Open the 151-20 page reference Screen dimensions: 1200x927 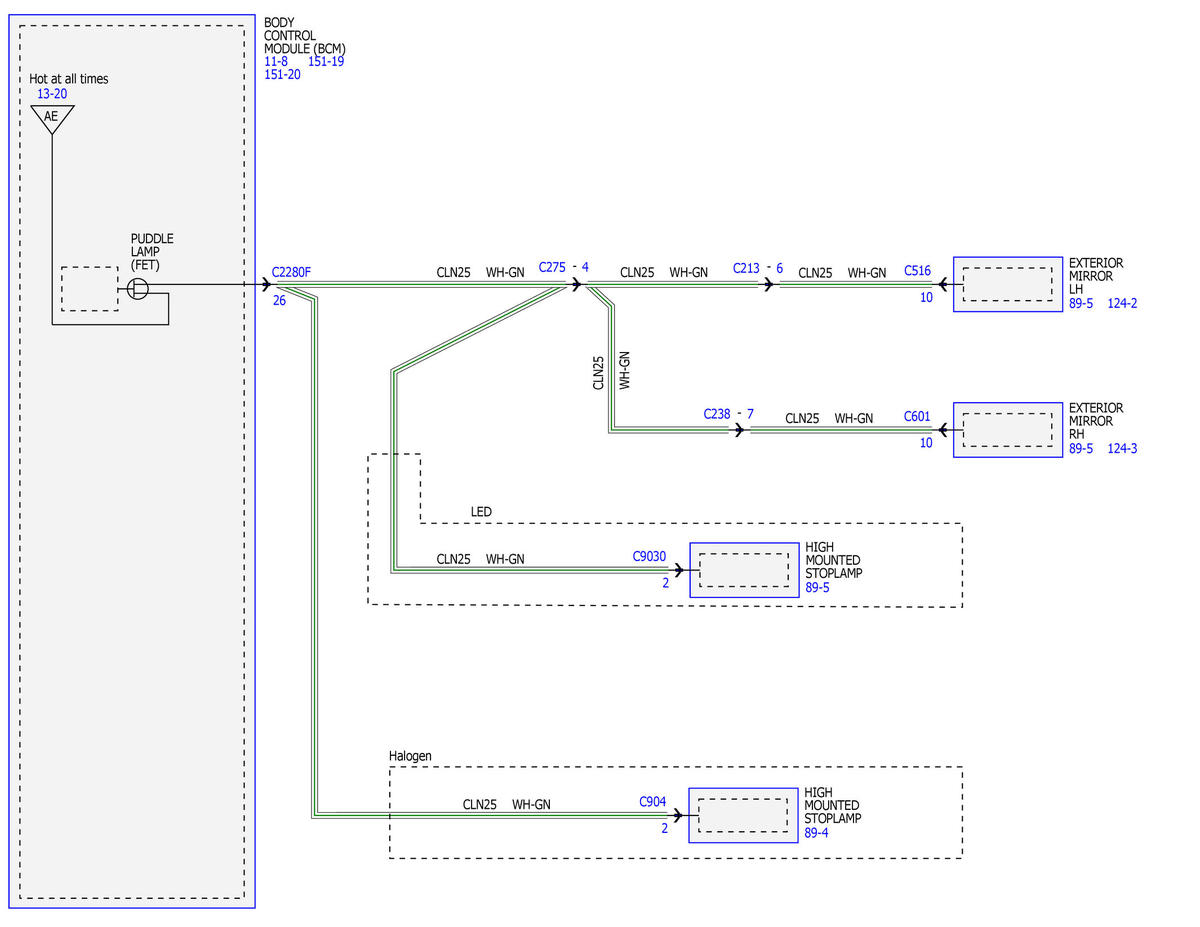[283, 74]
